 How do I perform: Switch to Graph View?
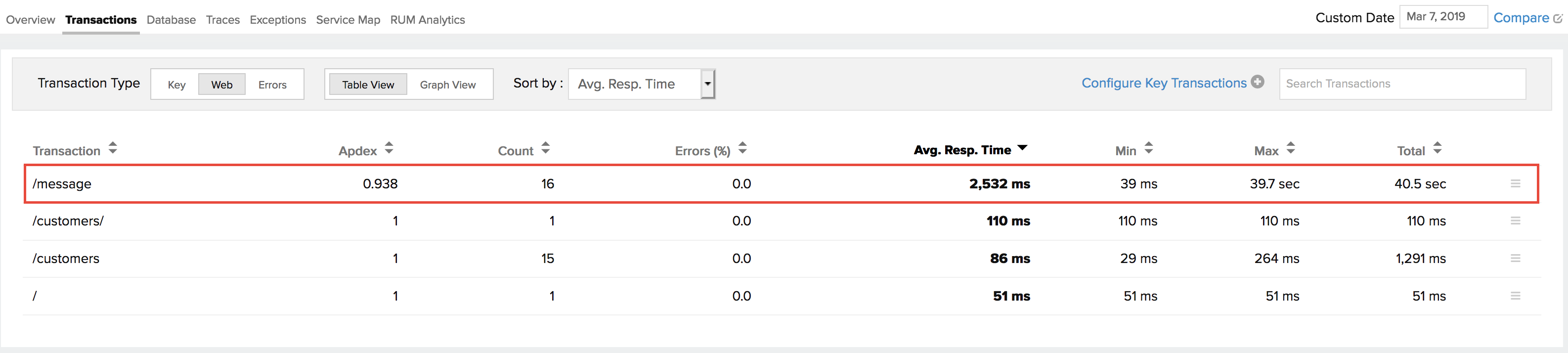pyautogui.click(x=447, y=85)
